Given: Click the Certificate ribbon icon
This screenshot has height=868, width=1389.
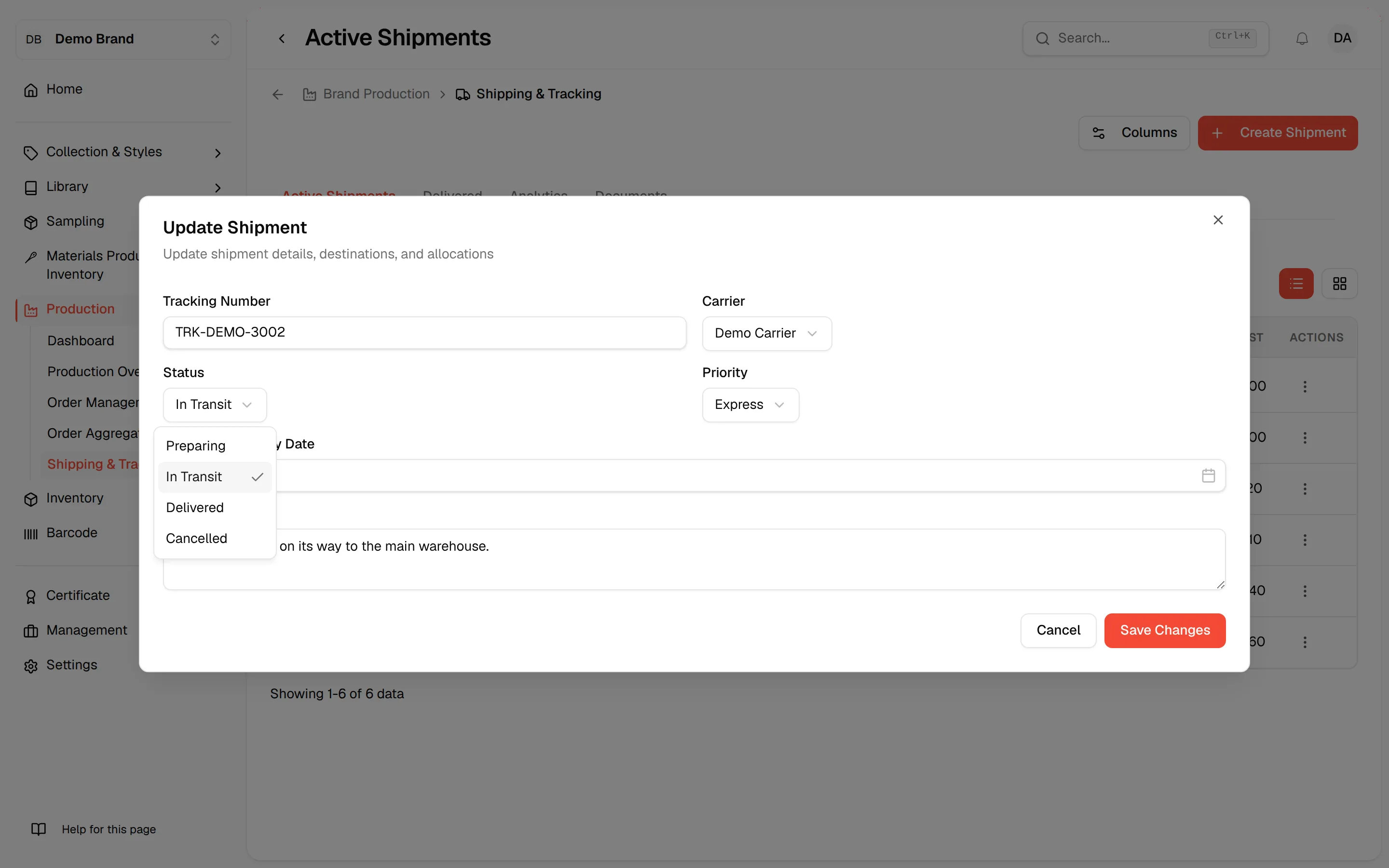Looking at the screenshot, I should 31,597.
